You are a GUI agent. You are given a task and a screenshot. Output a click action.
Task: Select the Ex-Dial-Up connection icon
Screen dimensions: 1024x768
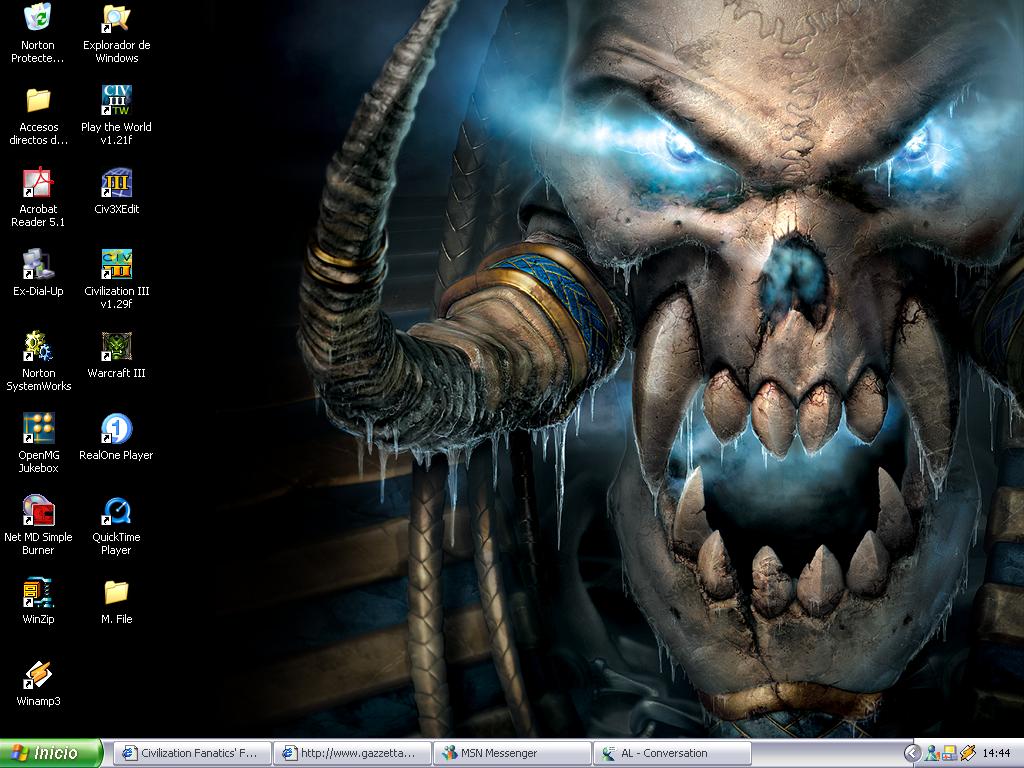tap(38, 264)
